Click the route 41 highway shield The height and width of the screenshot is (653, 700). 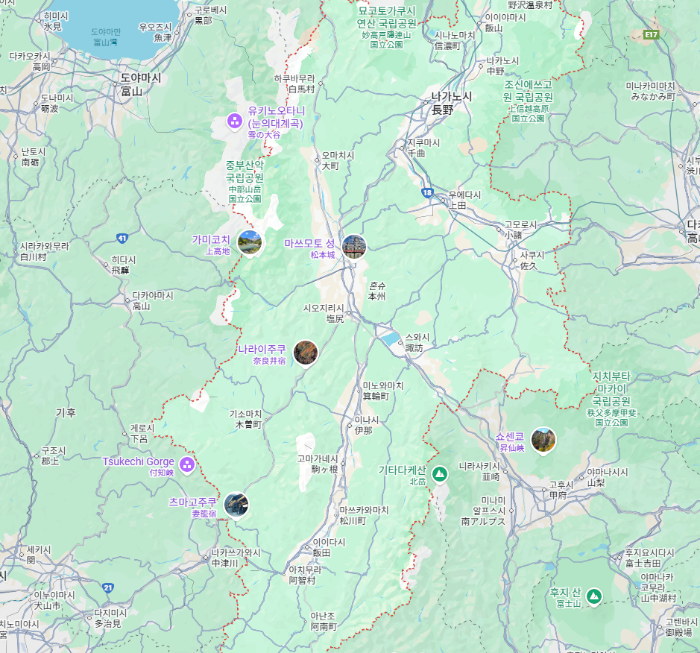tap(122, 238)
